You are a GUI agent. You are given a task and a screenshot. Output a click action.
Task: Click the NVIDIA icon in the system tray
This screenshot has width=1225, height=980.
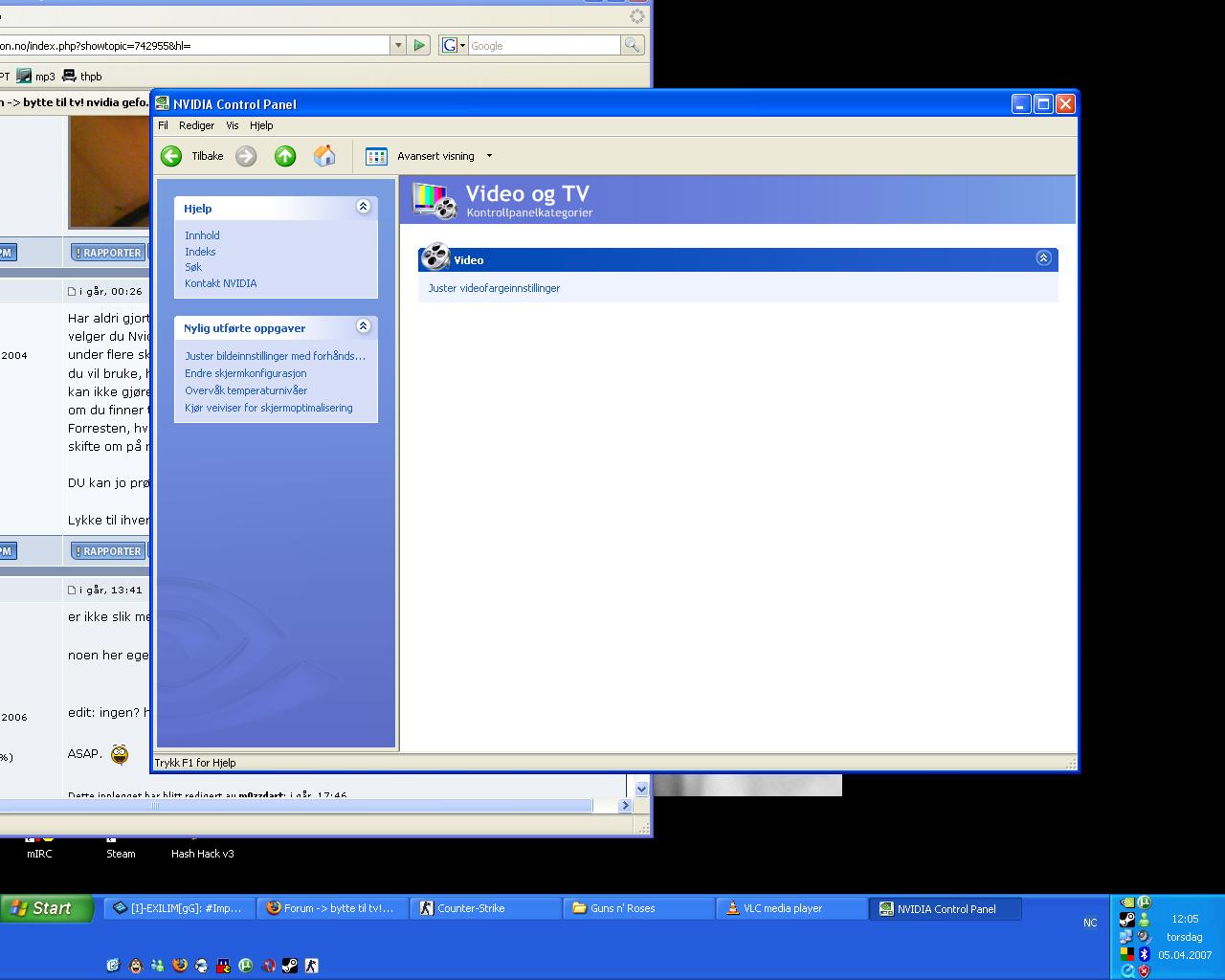[1126, 902]
